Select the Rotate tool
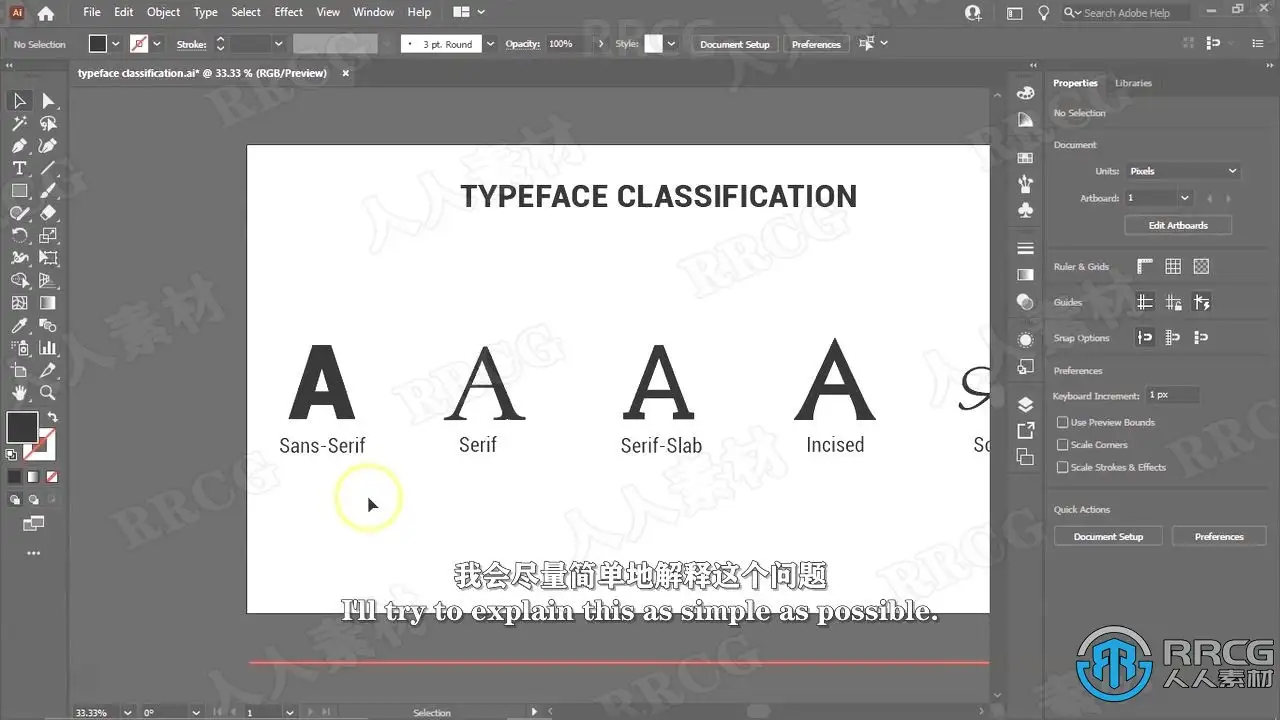The image size is (1280, 720). (x=19, y=236)
